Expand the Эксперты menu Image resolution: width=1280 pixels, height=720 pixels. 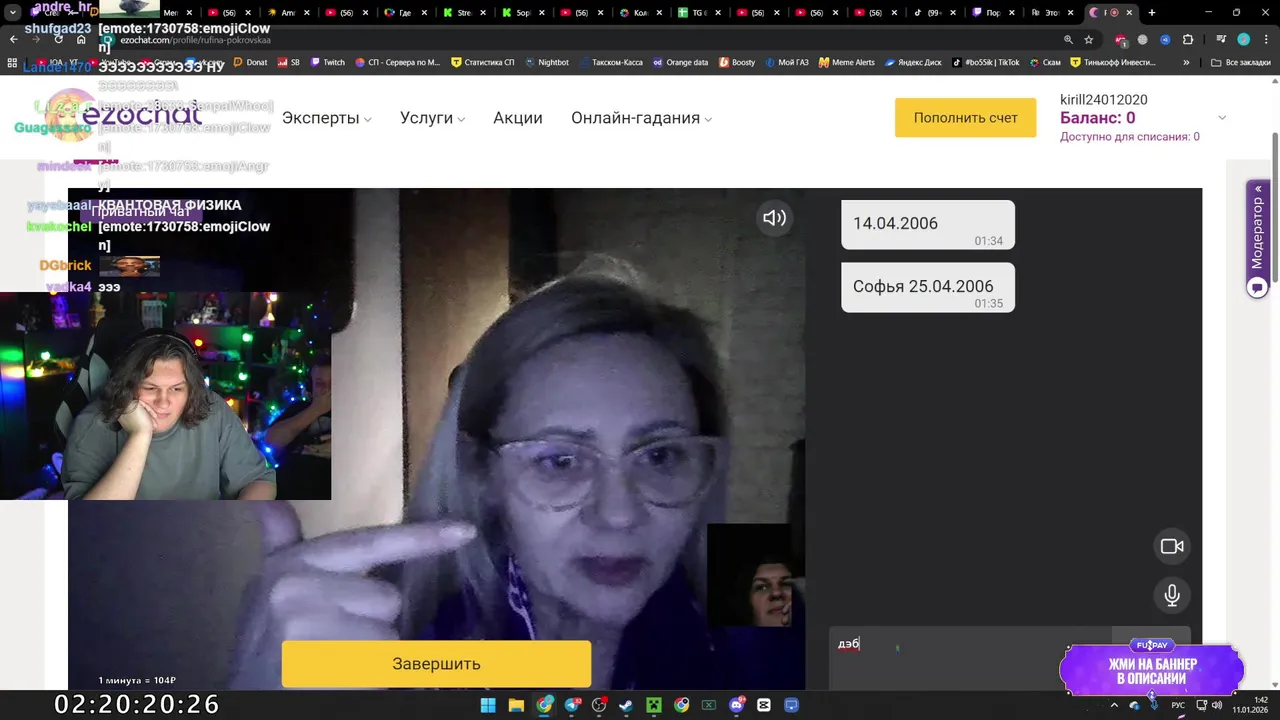pyautogui.click(x=326, y=118)
